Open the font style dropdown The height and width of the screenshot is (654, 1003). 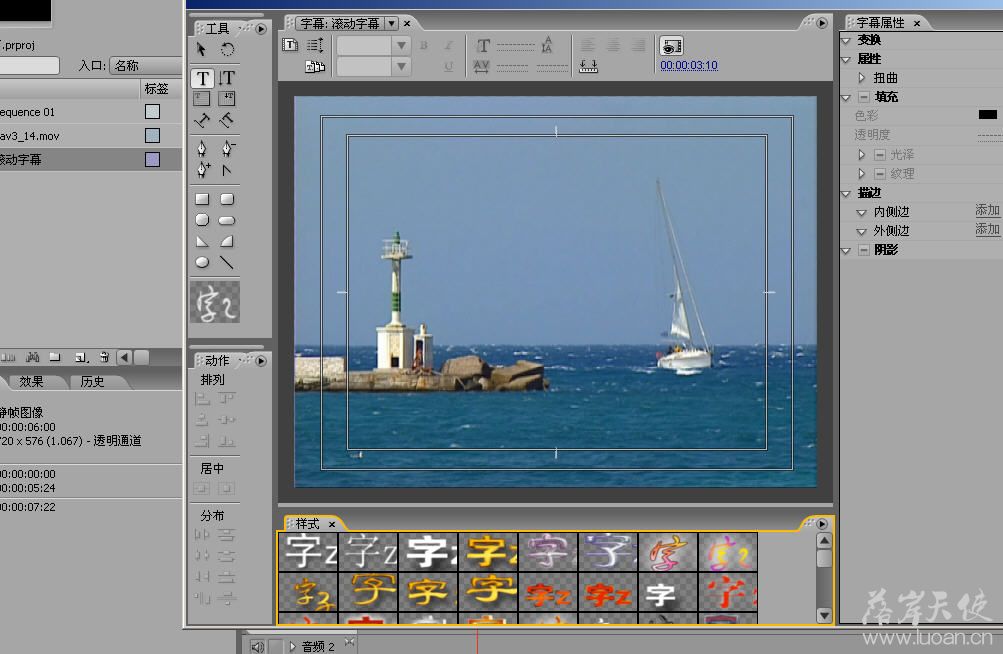(x=401, y=66)
